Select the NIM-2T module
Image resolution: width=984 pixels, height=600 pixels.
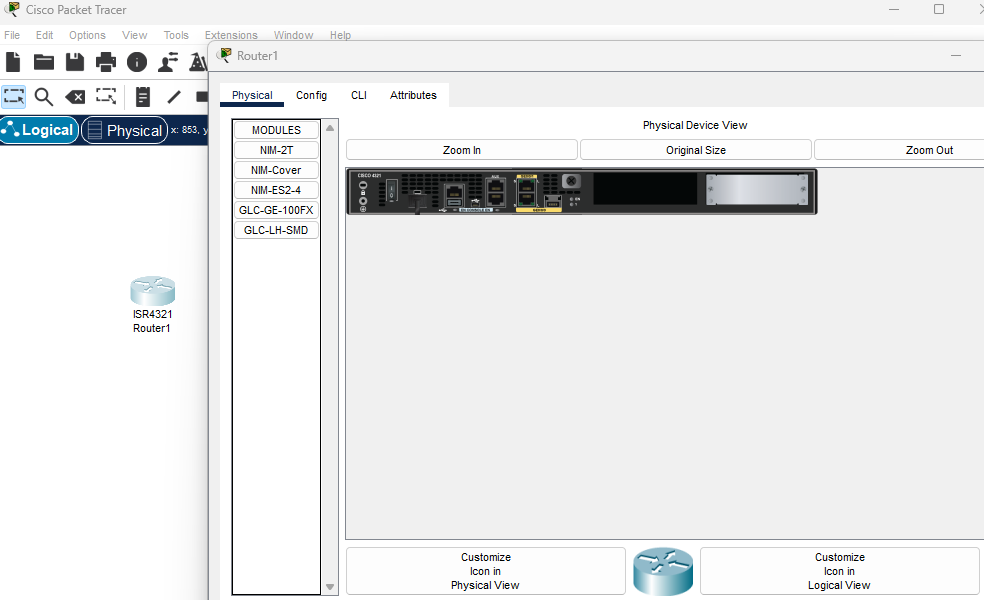[x=276, y=150]
